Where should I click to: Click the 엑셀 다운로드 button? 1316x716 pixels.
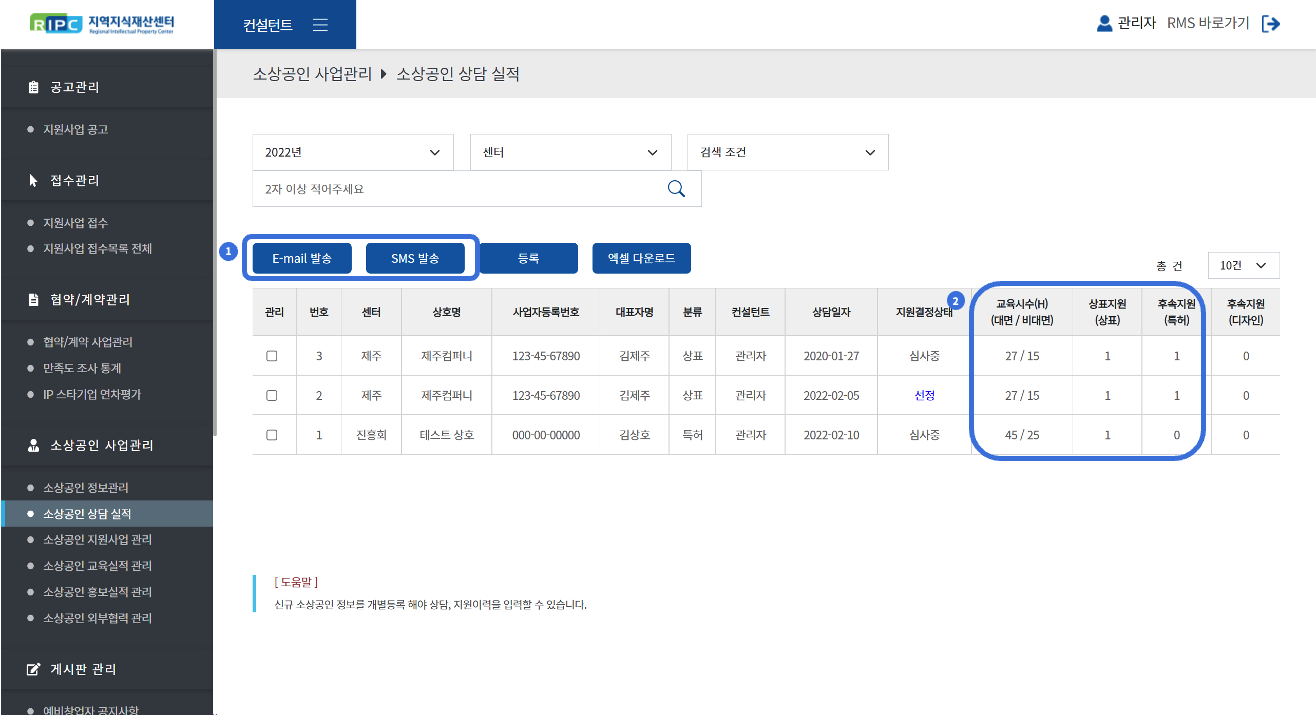coord(641,258)
